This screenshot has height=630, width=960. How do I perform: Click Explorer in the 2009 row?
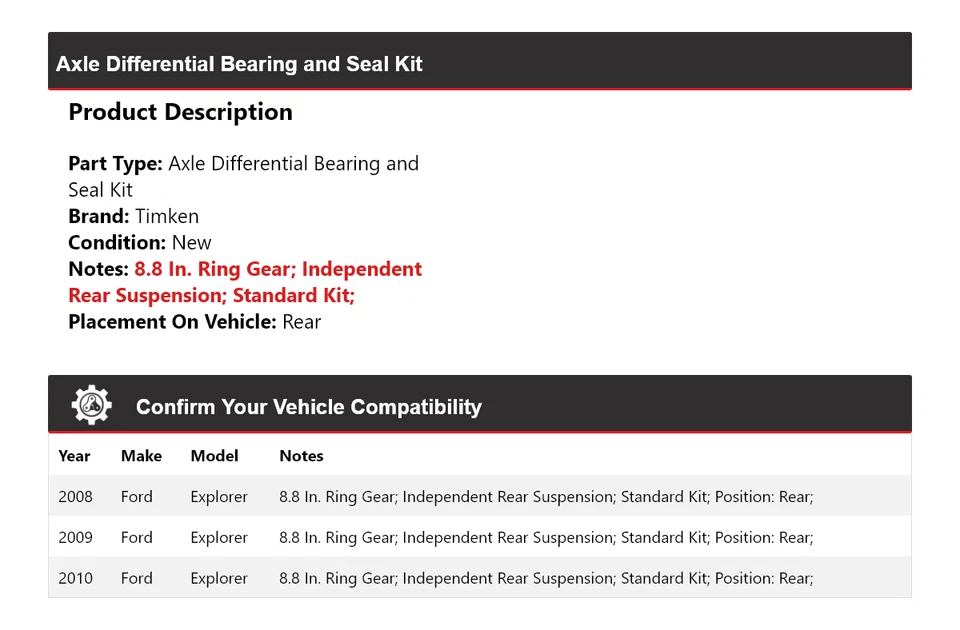[219, 538]
